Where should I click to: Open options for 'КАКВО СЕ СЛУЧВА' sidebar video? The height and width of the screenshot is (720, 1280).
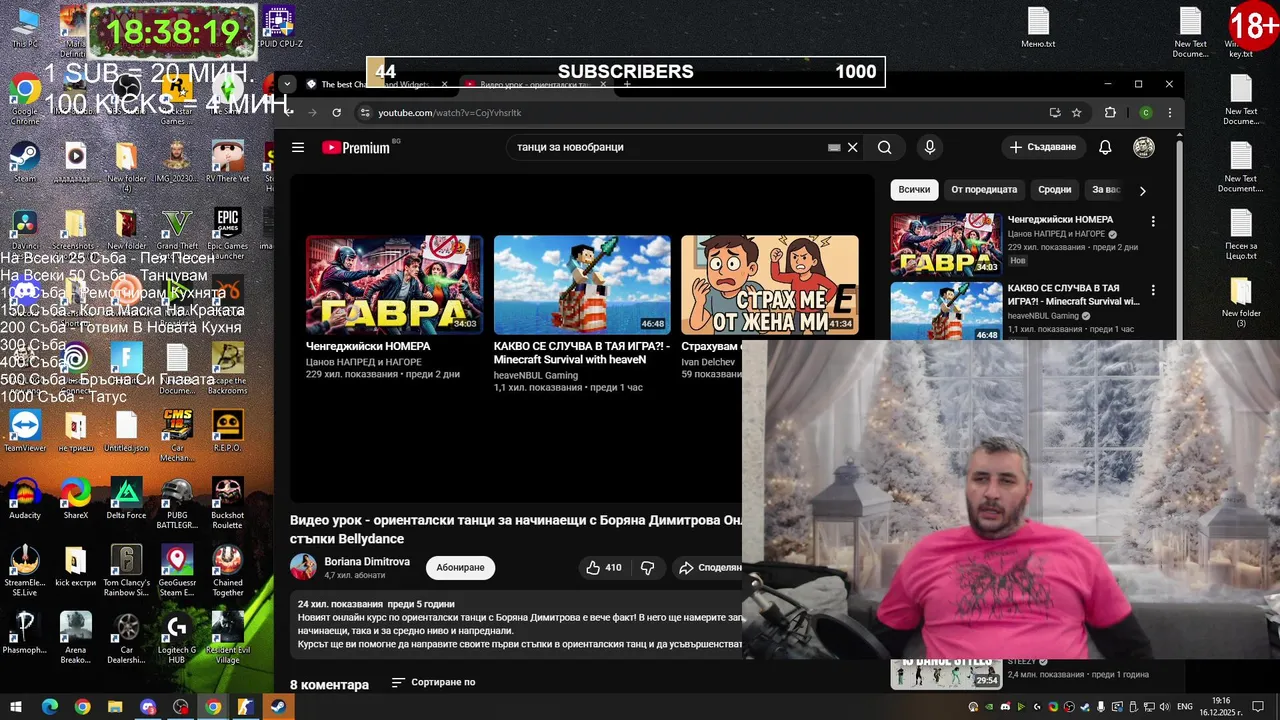pyautogui.click(x=1153, y=290)
